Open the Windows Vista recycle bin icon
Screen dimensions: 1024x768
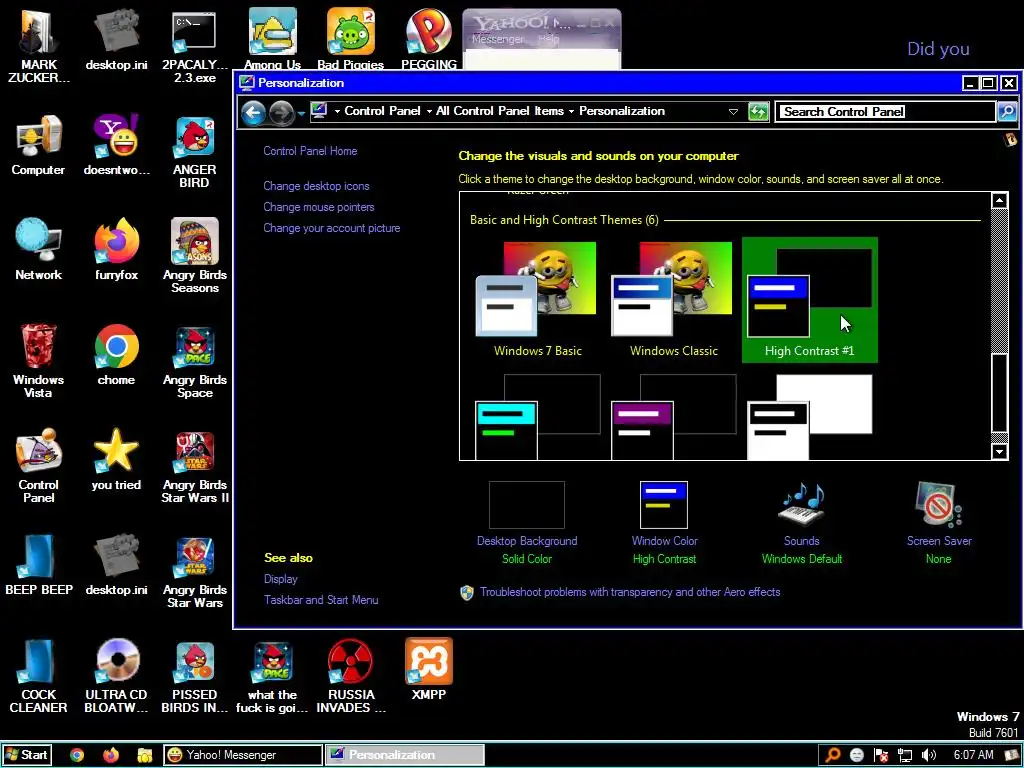39,361
